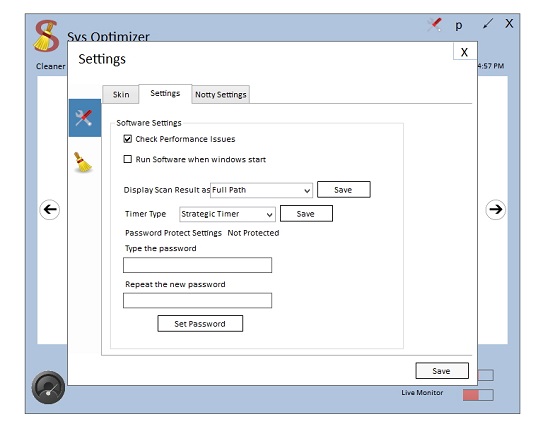The image size is (550, 431).
Task: Click the Password Protect Settings label
Action: [x=173, y=233]
